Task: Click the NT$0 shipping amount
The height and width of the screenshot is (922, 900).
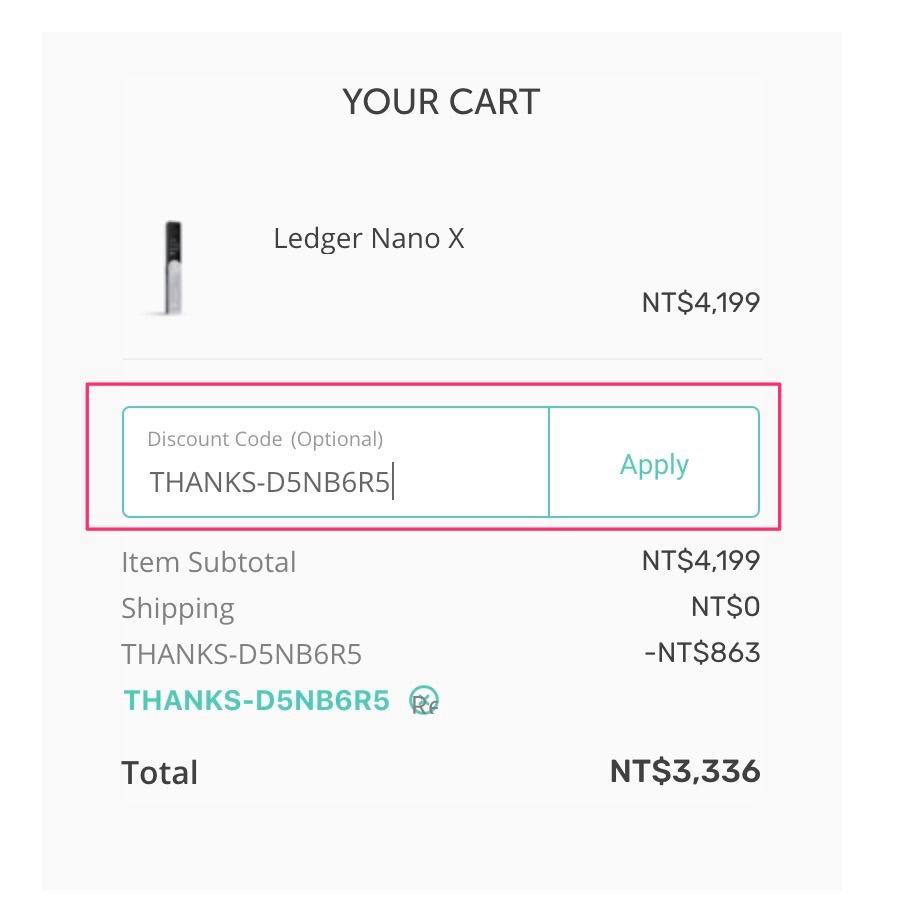Action: (725, 606)
